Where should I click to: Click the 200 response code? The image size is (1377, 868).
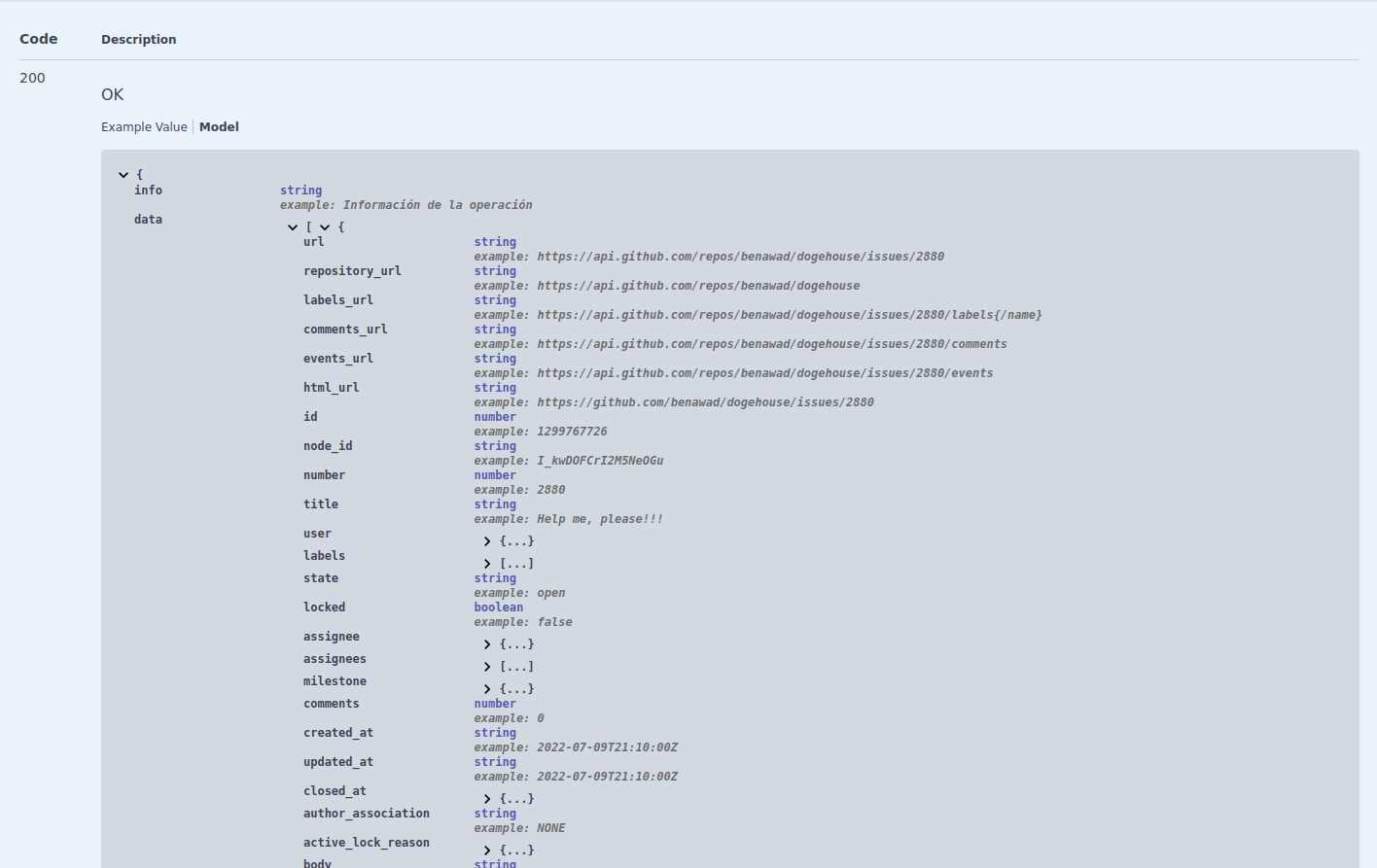pyautogui.click(x=32, y=78)
